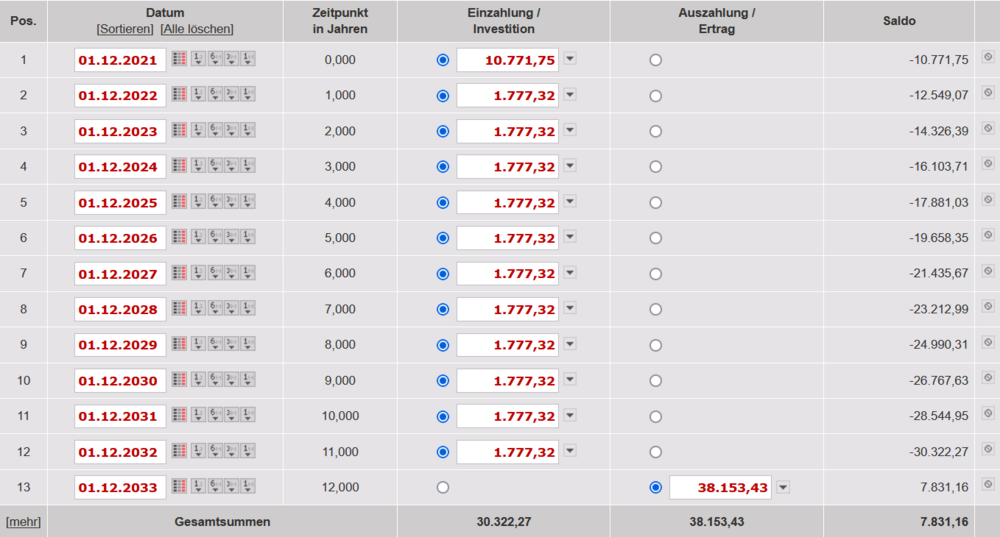The width and height of the screenshot is (1000, 537).
Task: Click the amount field in row 11
Action: [x=507, y=416]
